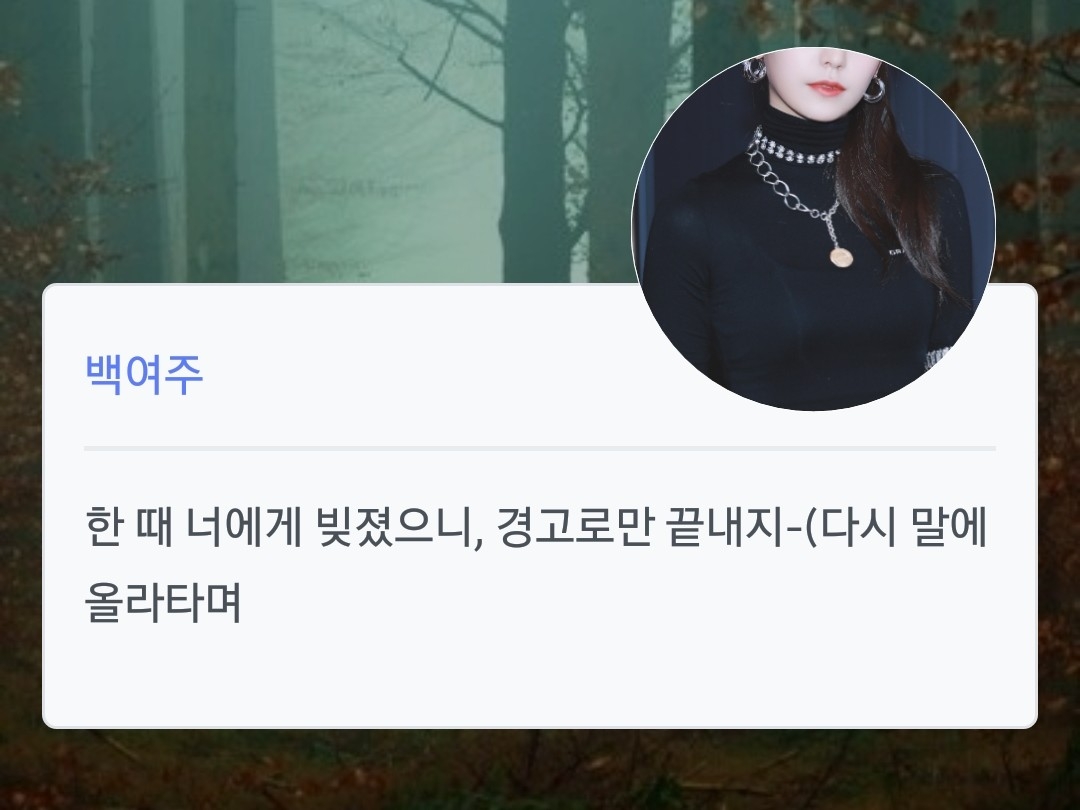Screen dimensions: 1080x810
Task: Click the speaker name 백여주
Action: pyautogui.click(x=144, y=375)
